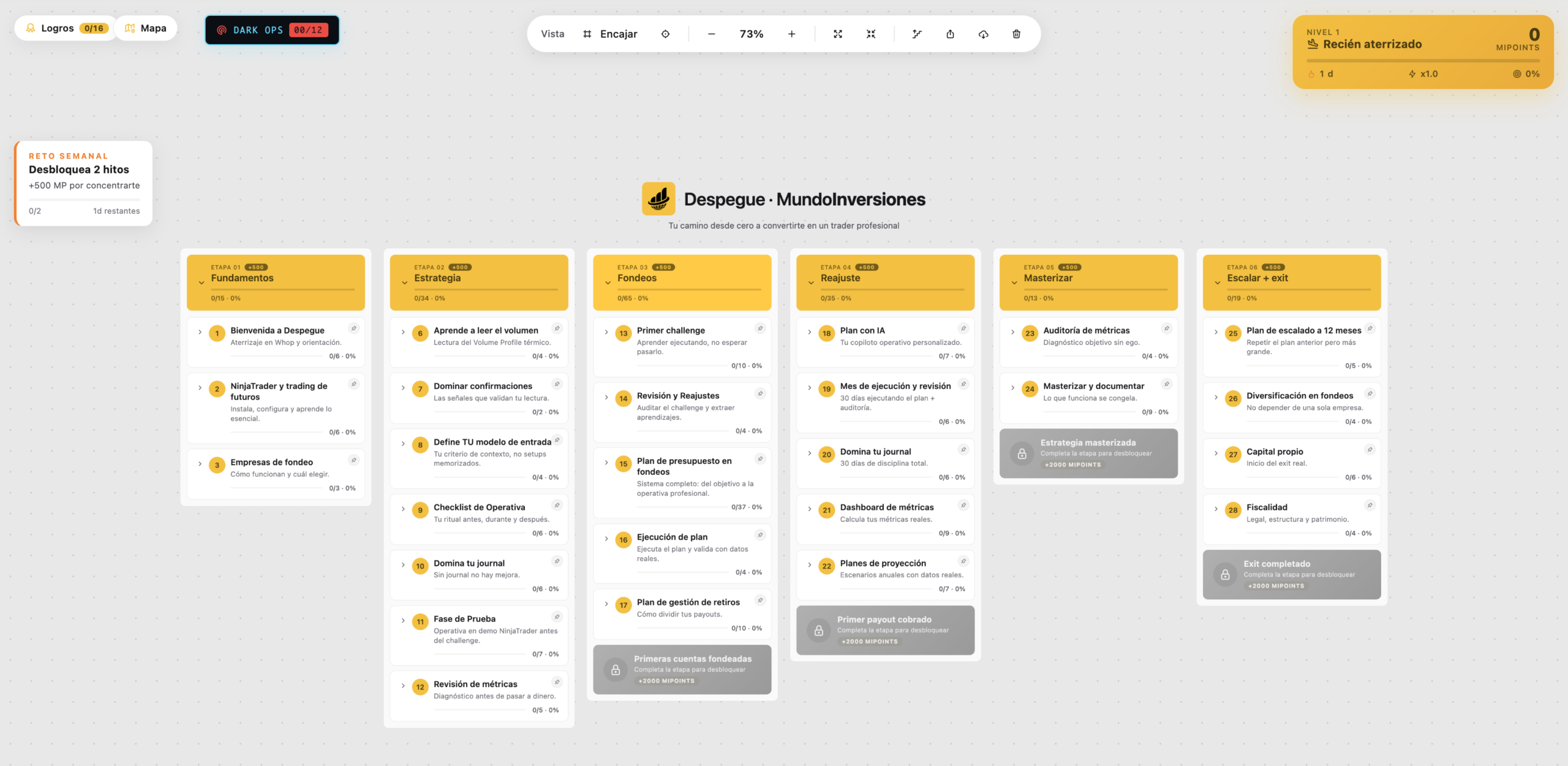
Task: Click the Despegue · MundoInversiones title
Action: (x=804, y=199)
